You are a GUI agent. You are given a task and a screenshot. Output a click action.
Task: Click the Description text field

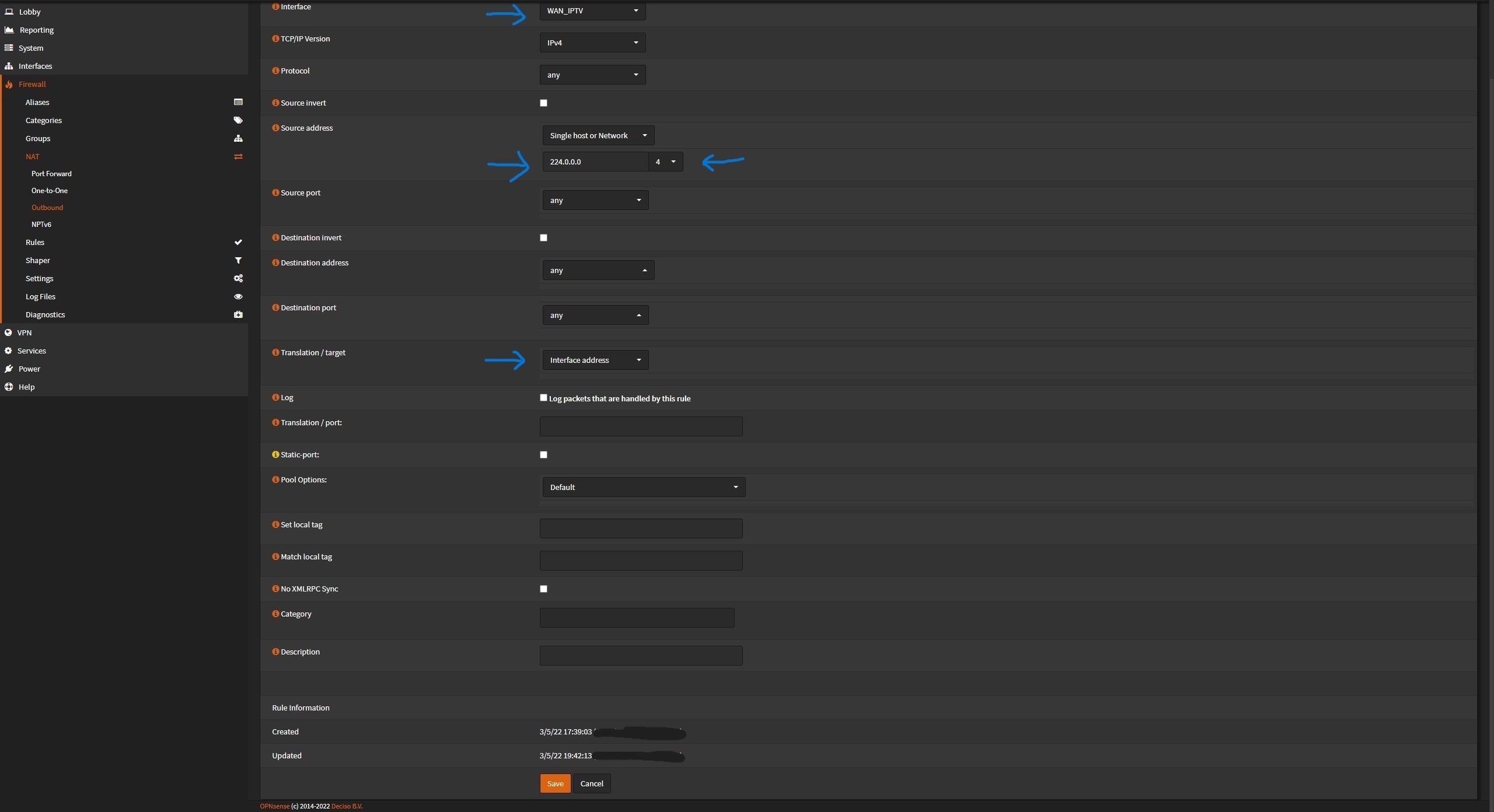click(x=640, y=656)
